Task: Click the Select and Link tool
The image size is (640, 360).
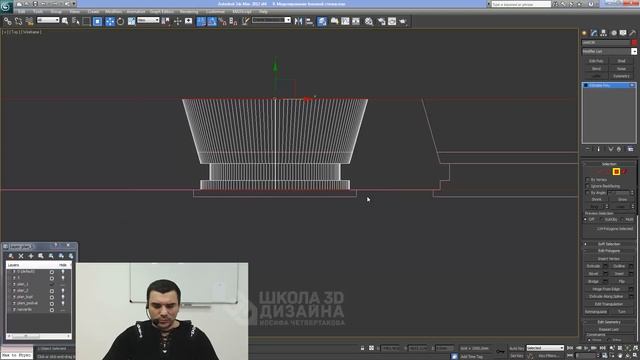Action: 8,21
